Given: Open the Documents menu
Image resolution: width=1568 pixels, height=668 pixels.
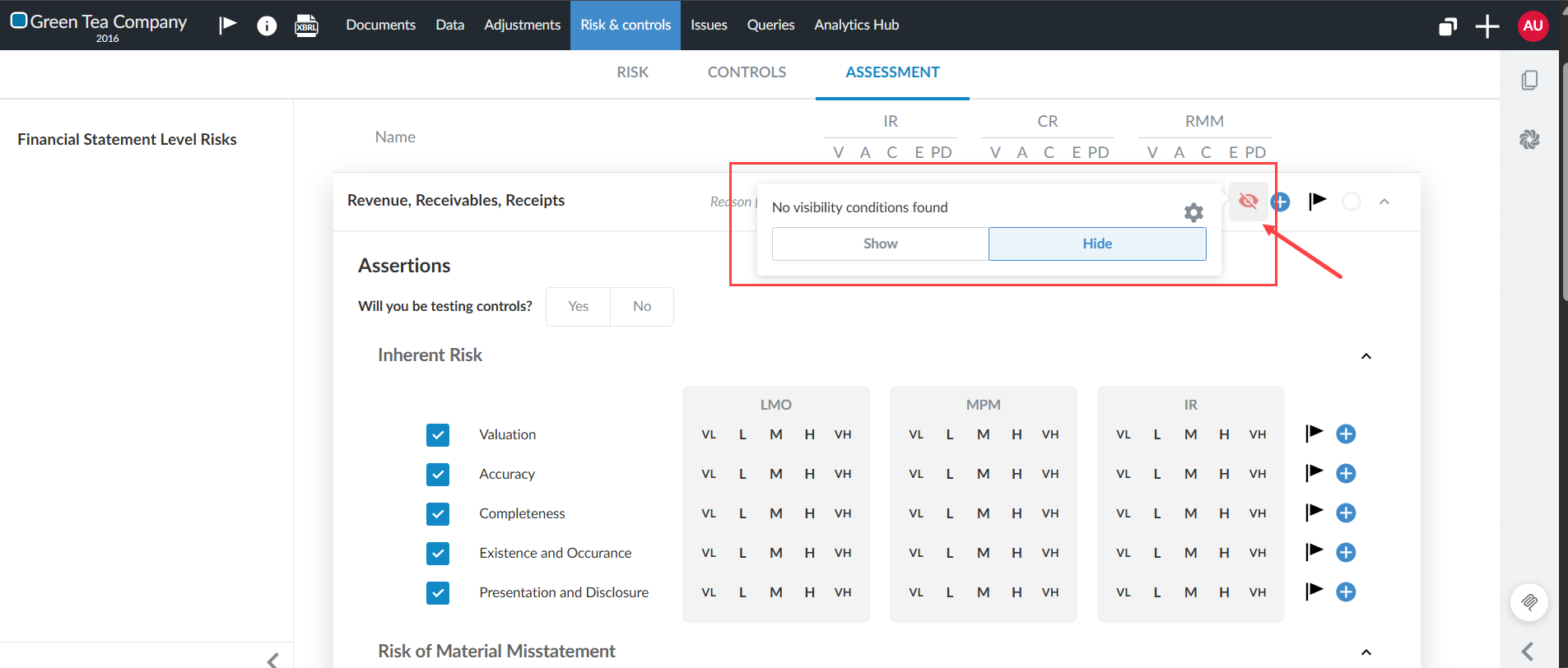Looking at the screenshot, I should pyautogui.click(x=380, y=25).
